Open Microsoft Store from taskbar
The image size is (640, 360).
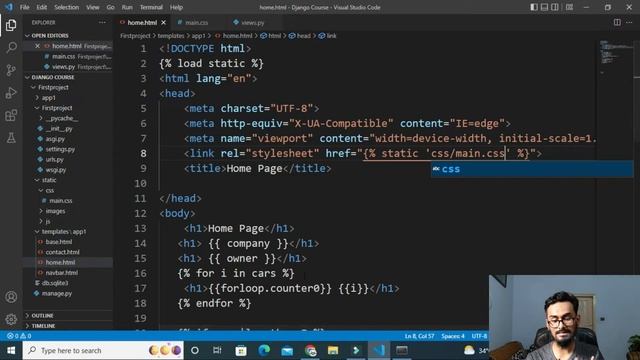[241, 350]
